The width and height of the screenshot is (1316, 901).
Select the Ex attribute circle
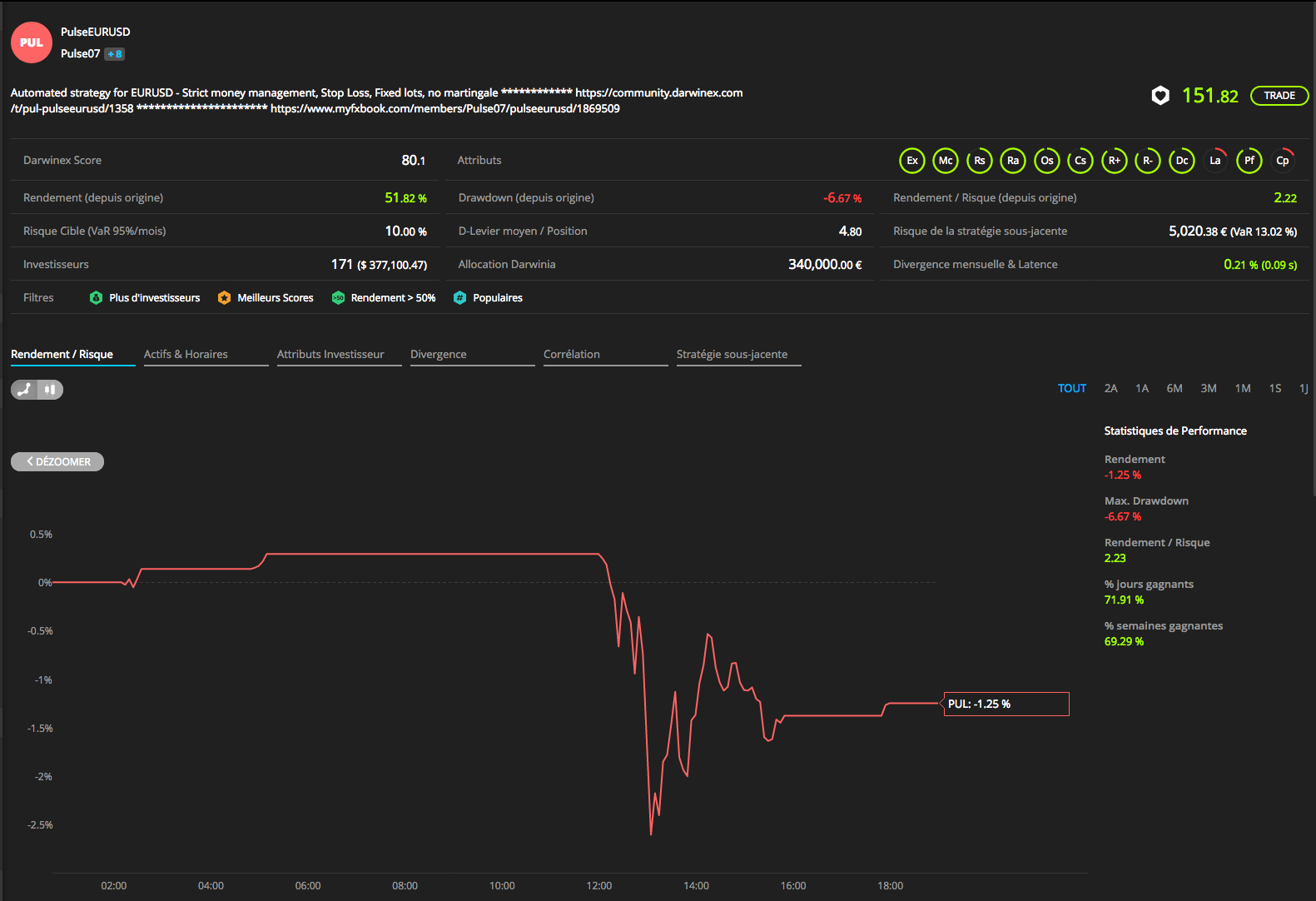(912, 161)
